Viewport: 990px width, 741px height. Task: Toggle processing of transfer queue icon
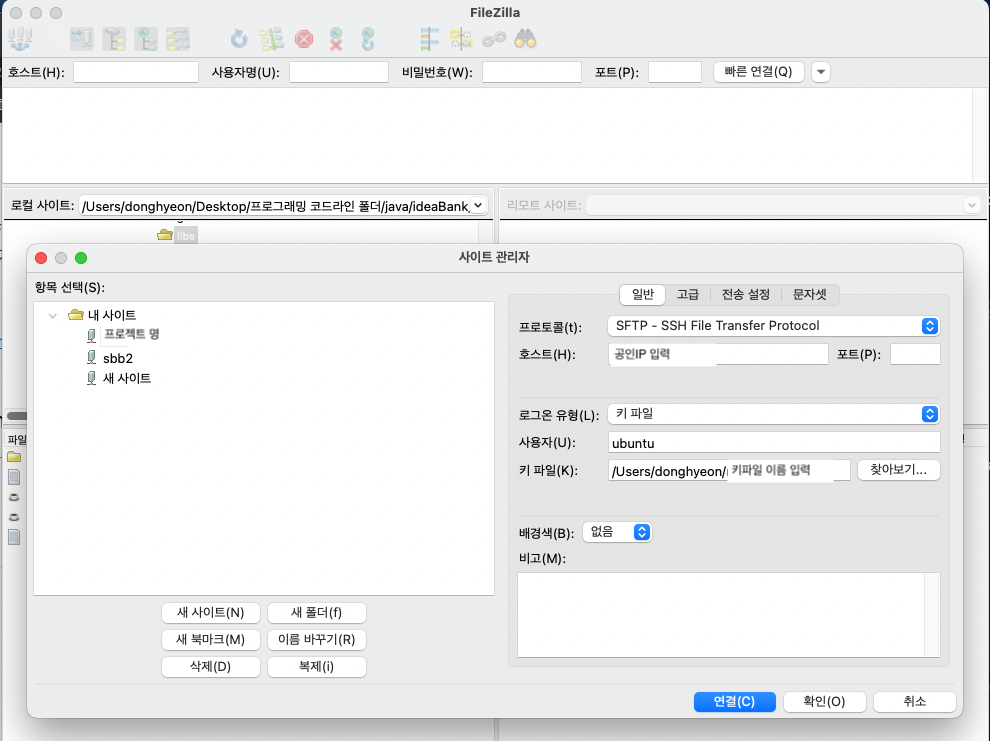coord(271,39)
